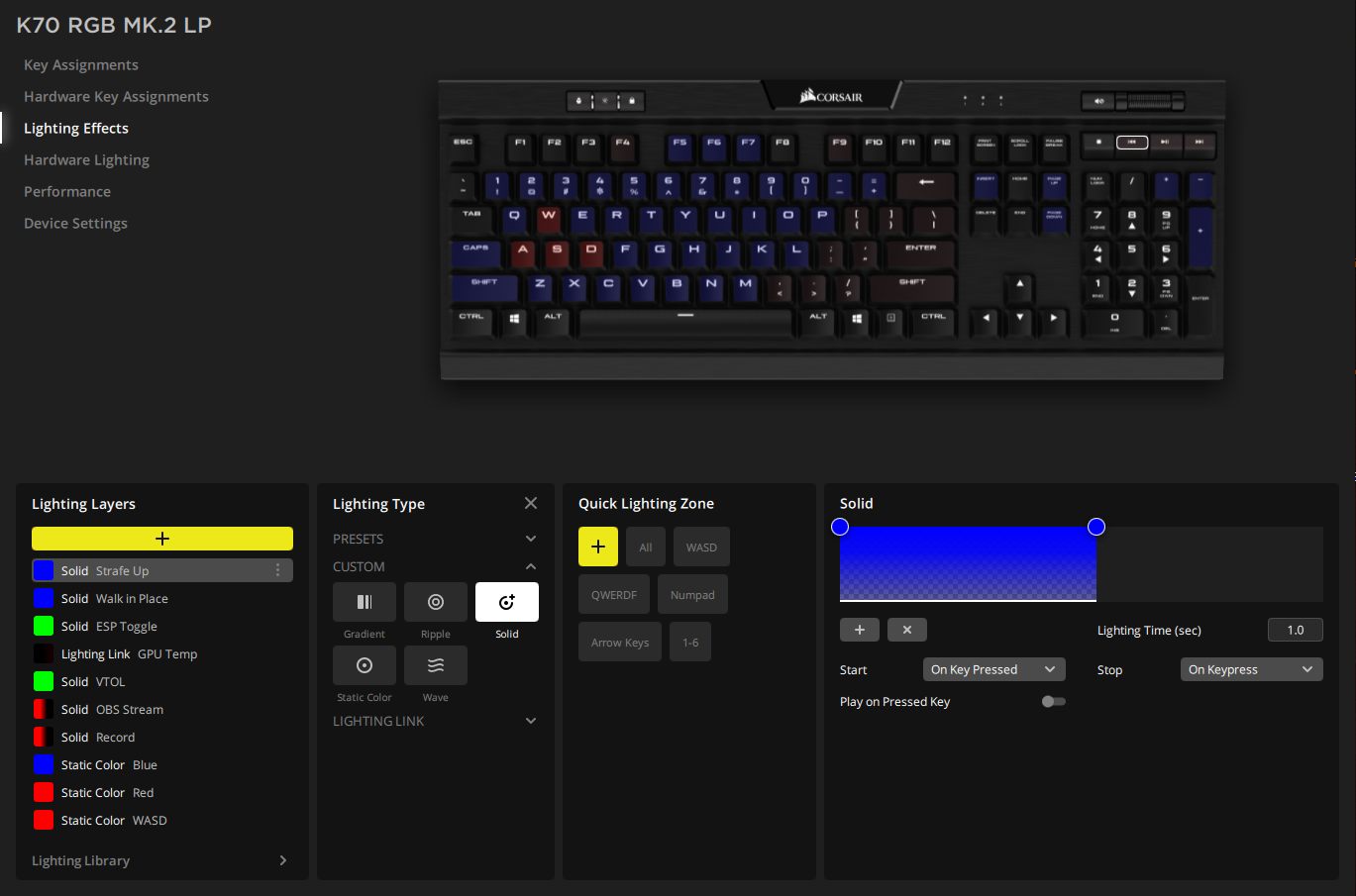Open the Start trigger dropdown
The height and width of the screenshot is (896, 1356).
tap(994, 669)
